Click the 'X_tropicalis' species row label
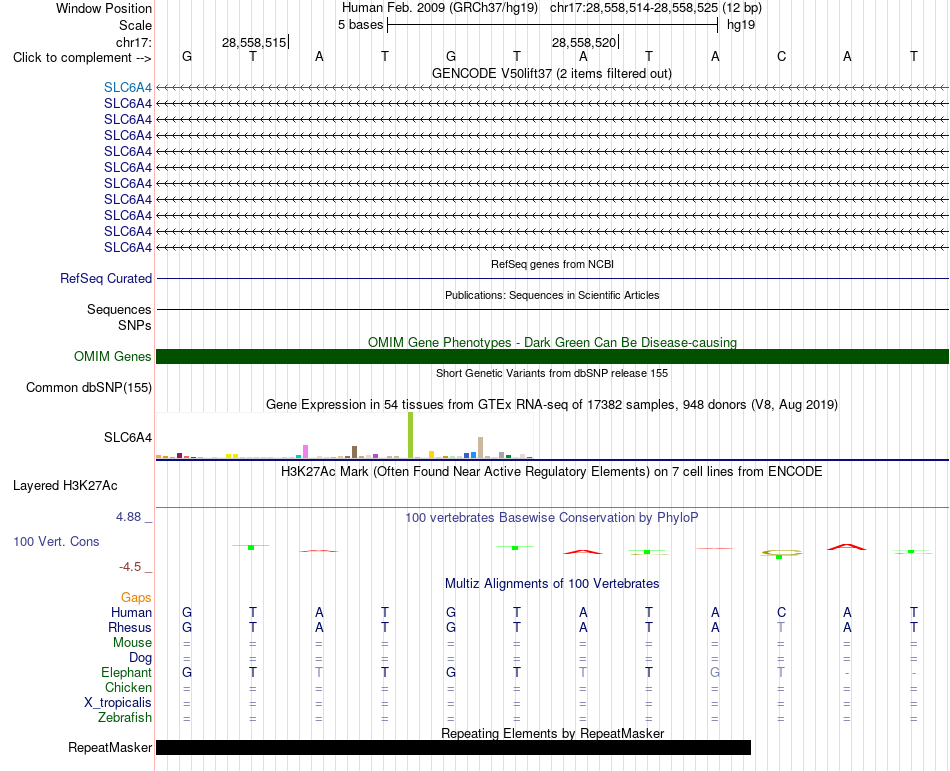This screenshot has width=950, height=771. (x=118, y=703)
